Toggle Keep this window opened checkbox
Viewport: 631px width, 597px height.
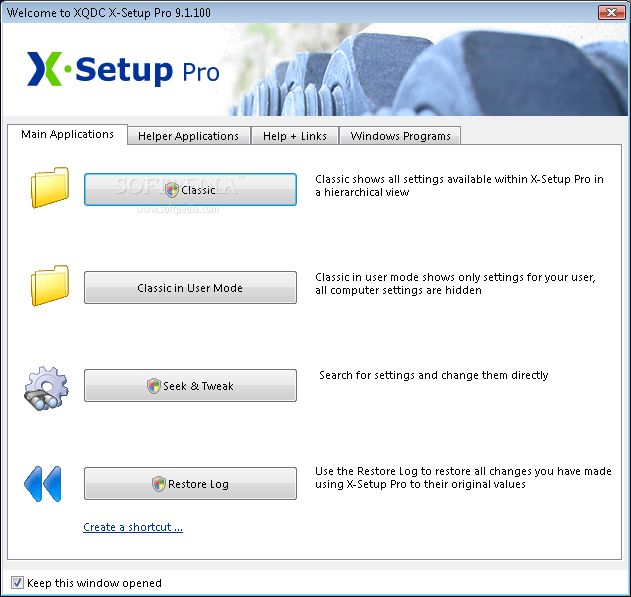(x=17, y=583)
